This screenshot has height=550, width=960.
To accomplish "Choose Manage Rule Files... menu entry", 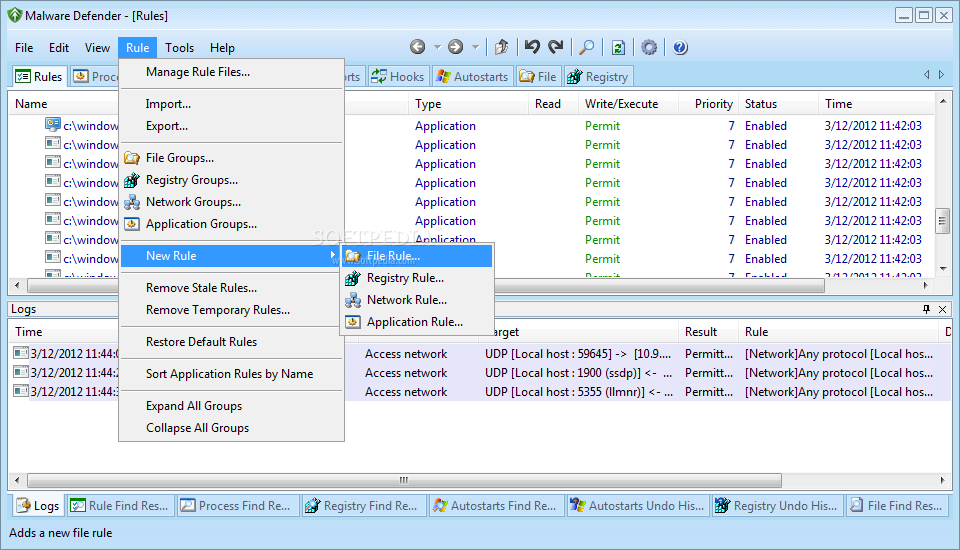I will point(231,72).
